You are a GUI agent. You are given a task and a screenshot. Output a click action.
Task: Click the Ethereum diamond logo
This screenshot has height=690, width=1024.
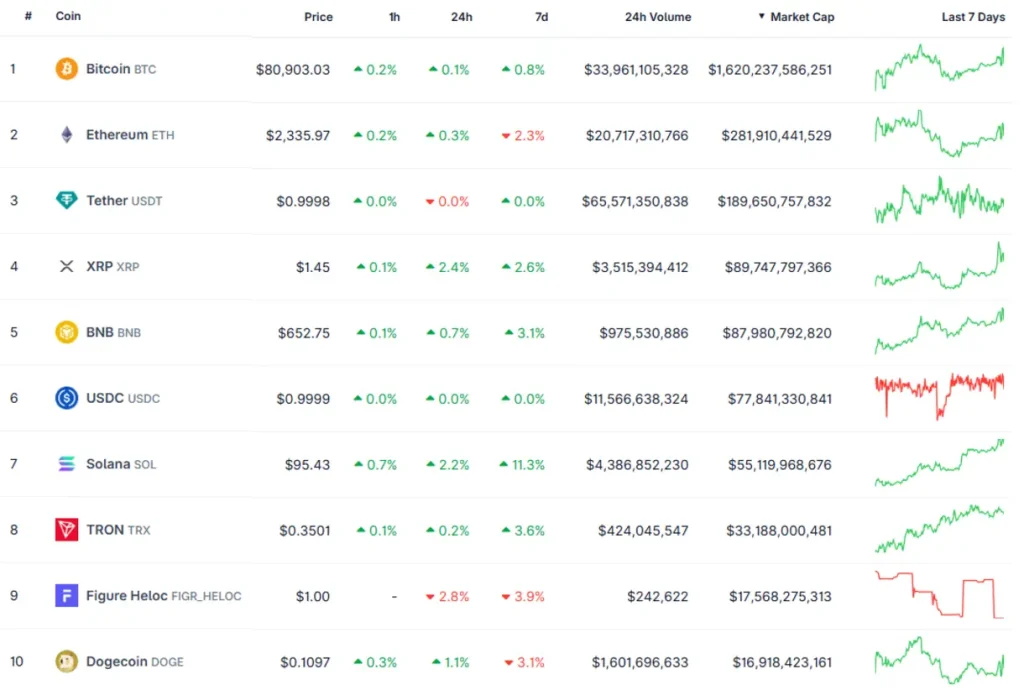pos(66,134)
